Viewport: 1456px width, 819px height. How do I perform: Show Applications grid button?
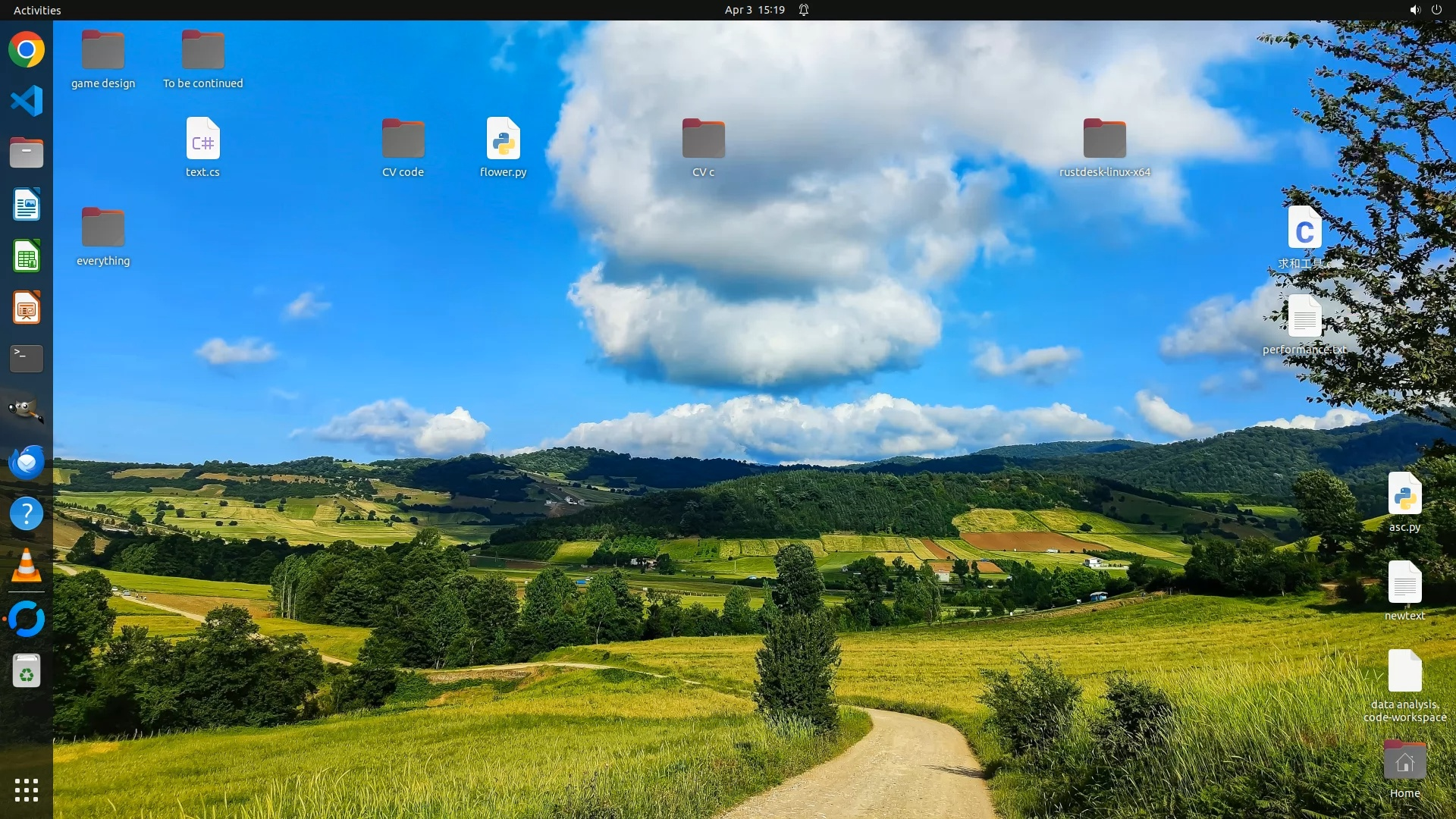point(27,790)
